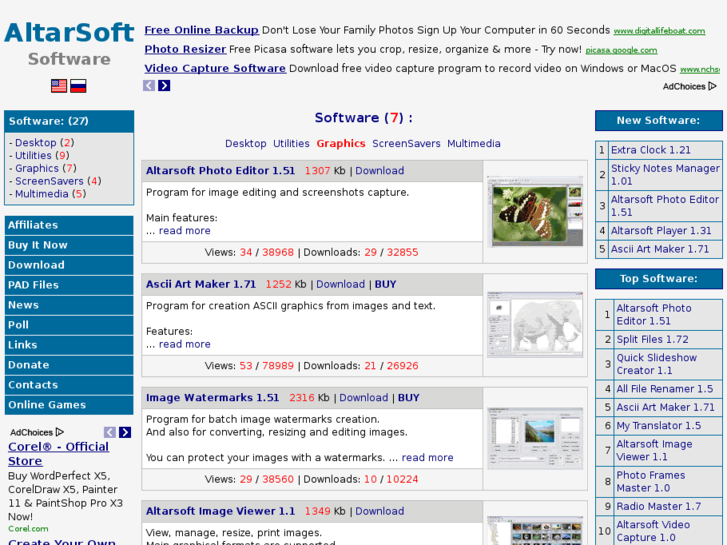727x545 pixels.
Task: Select the Desktop category tab
Action: tap(246, 144)
